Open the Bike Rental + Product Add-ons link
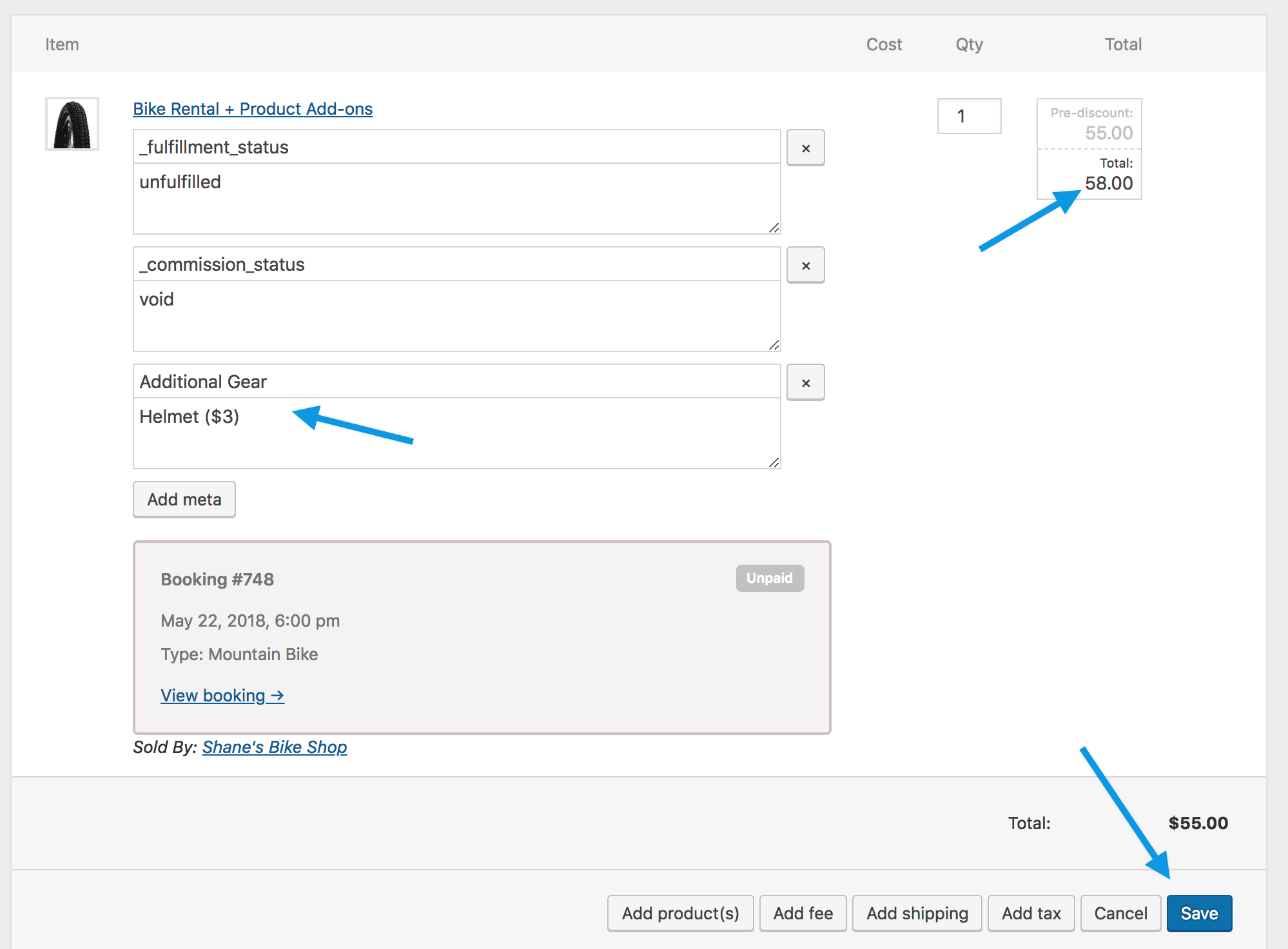 pos(253,108)
